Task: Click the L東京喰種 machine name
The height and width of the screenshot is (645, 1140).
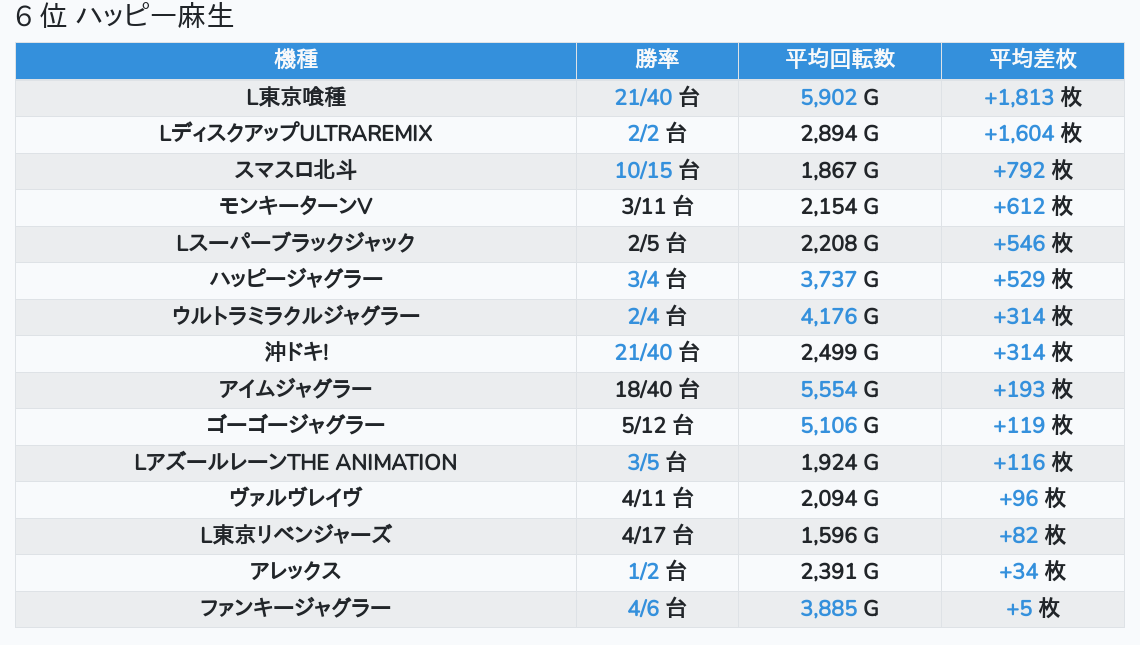Action: pos(296,97)
